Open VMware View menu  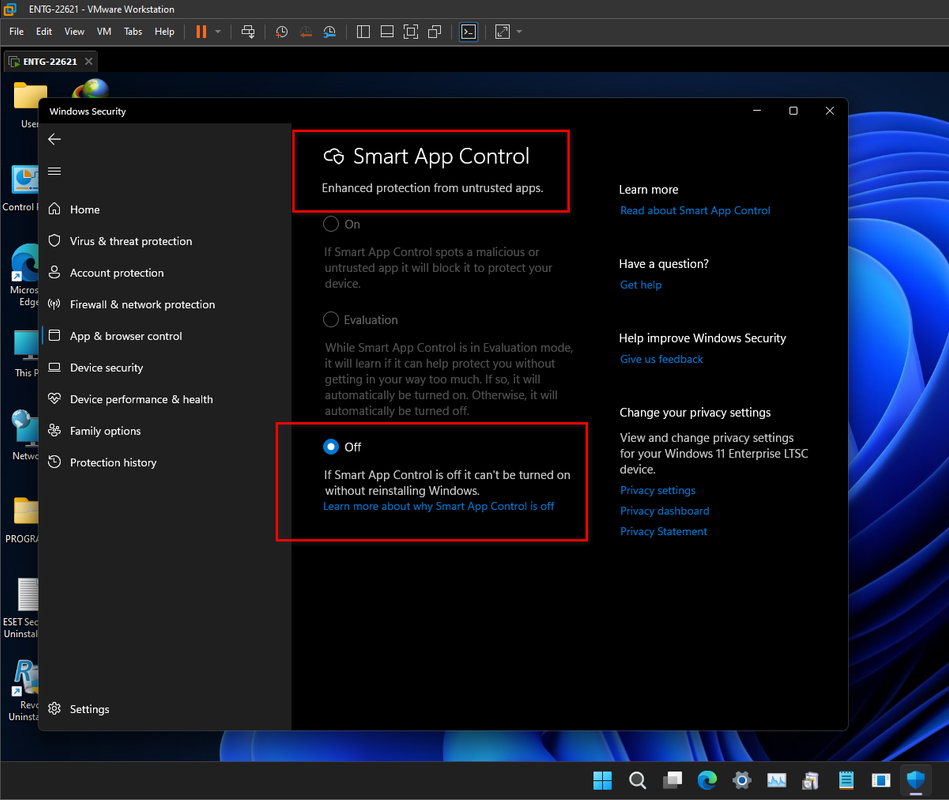click(74, 31)
